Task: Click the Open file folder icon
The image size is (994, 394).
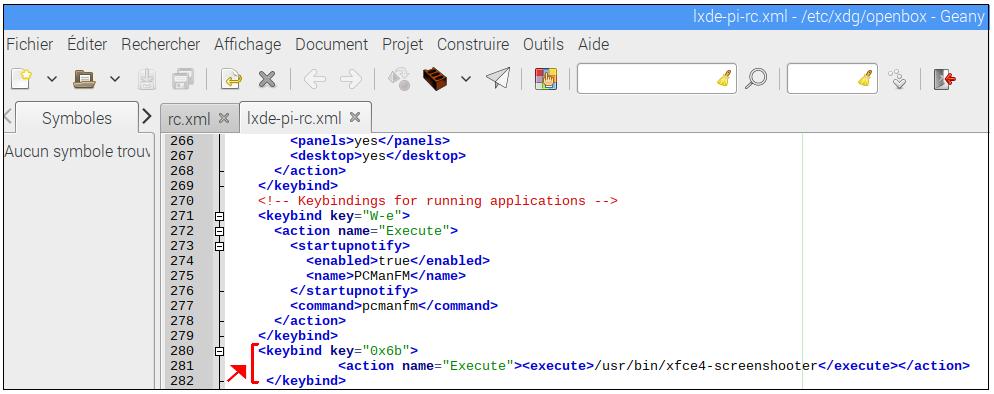Action: point(84,79)
